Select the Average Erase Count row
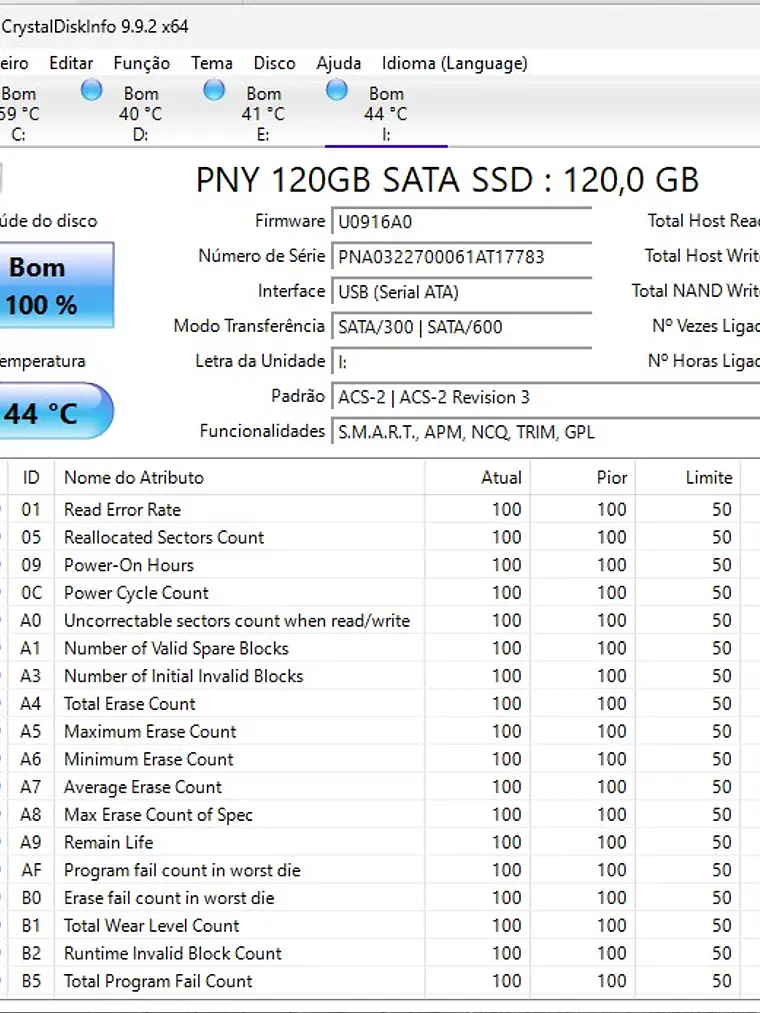The height and width of the screenshot is (1013, 760). 380,787
